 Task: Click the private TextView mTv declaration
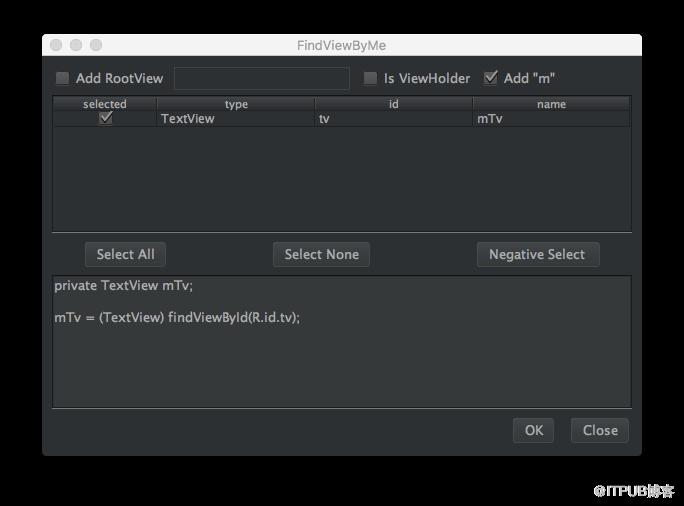point(123,285)
